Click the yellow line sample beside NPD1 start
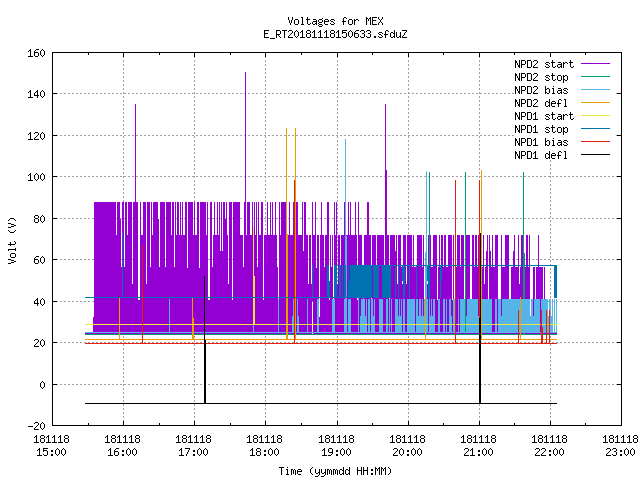 (x=595, y=116)
